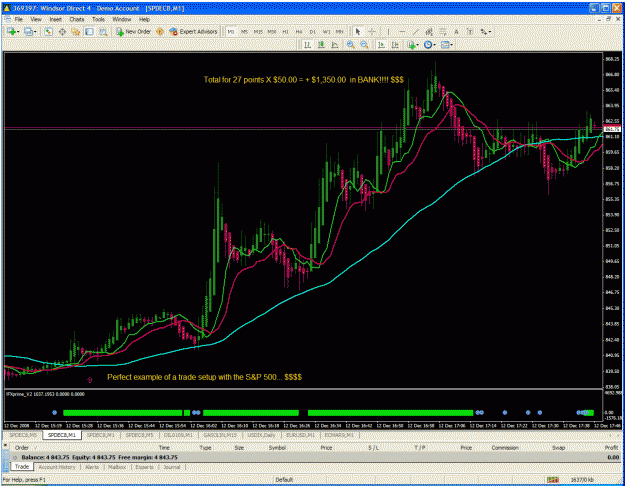The width and height of the screenshot is (625, 486).
Task: Open the Charts menu
Action: [x=77, y=19]
